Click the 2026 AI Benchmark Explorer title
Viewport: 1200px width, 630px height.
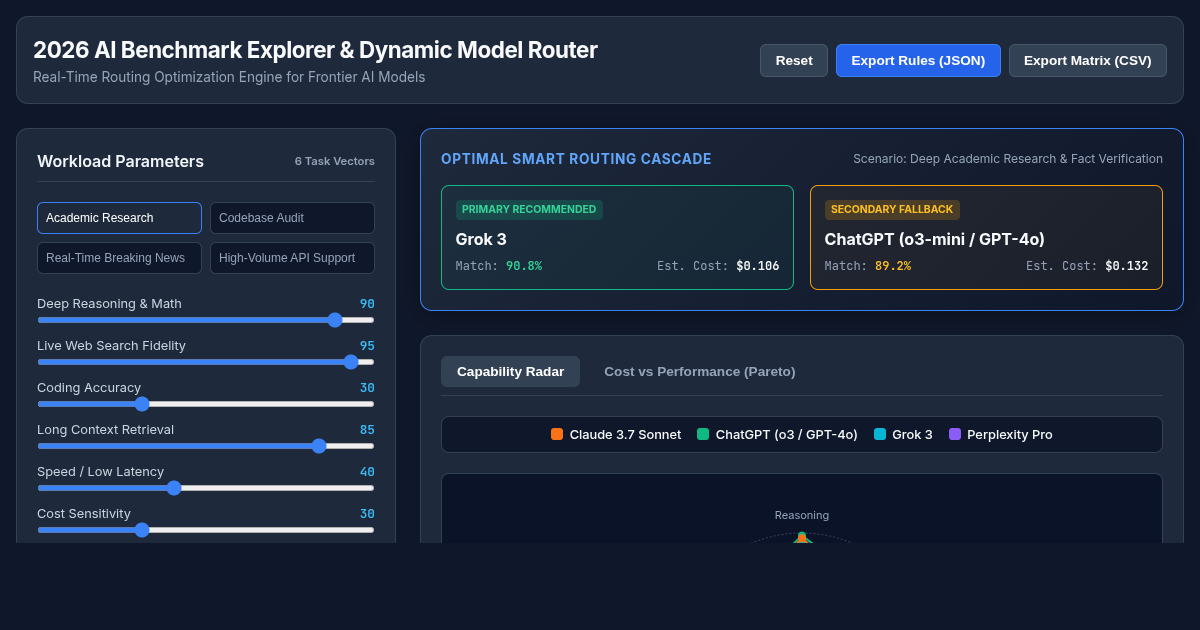coord(315,50)
